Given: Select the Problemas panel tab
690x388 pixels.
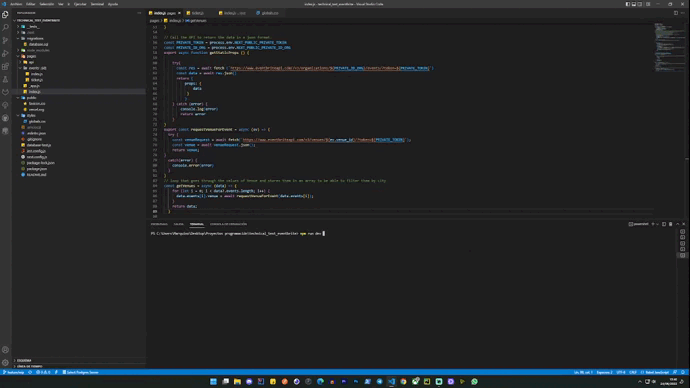Looking at the screenshot, I should point(159,224).
